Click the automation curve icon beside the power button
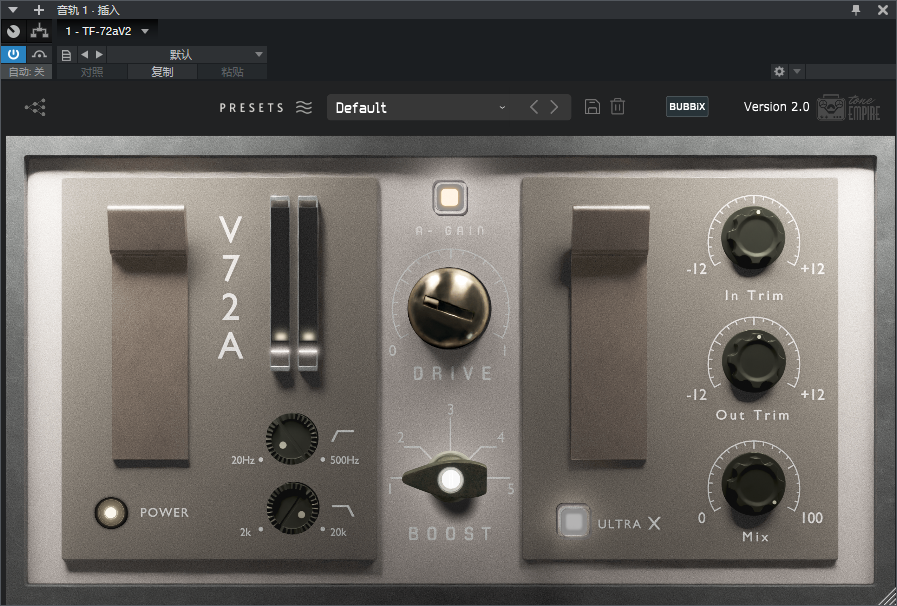The height and width of the screenshot is (606, 897). tap(39, 54)
